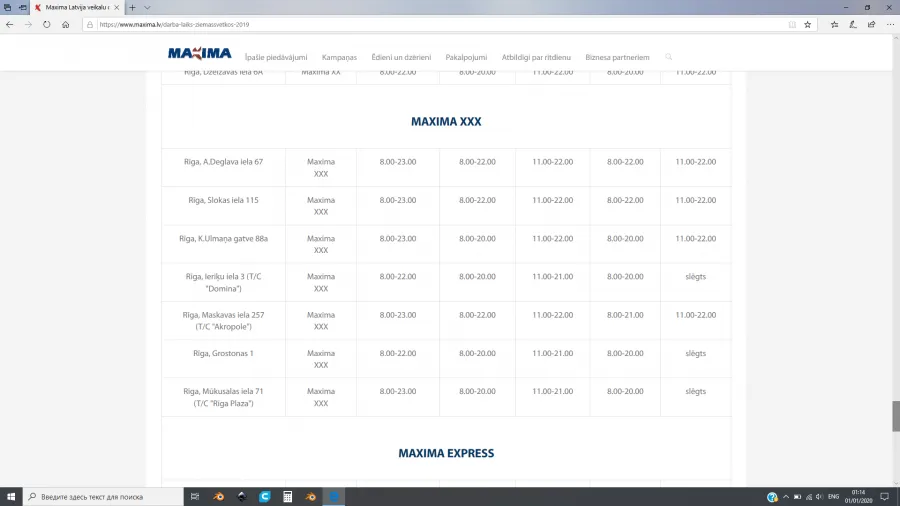Select the Maskavas iela 257 Akropole cell
This screenshot has height=506, width=900.
223,321
